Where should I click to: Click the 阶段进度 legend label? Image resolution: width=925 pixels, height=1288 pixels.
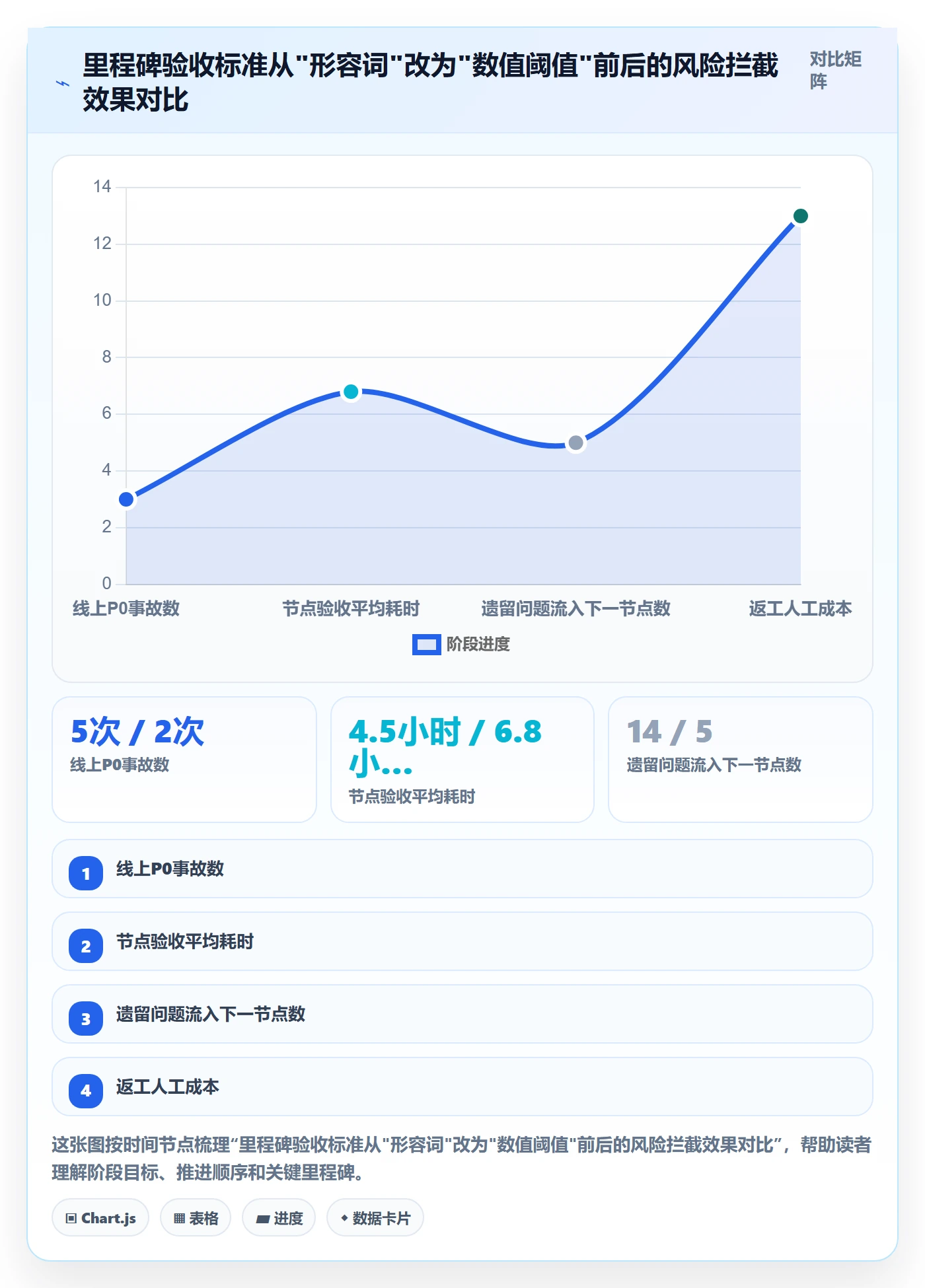click(478, 644)
